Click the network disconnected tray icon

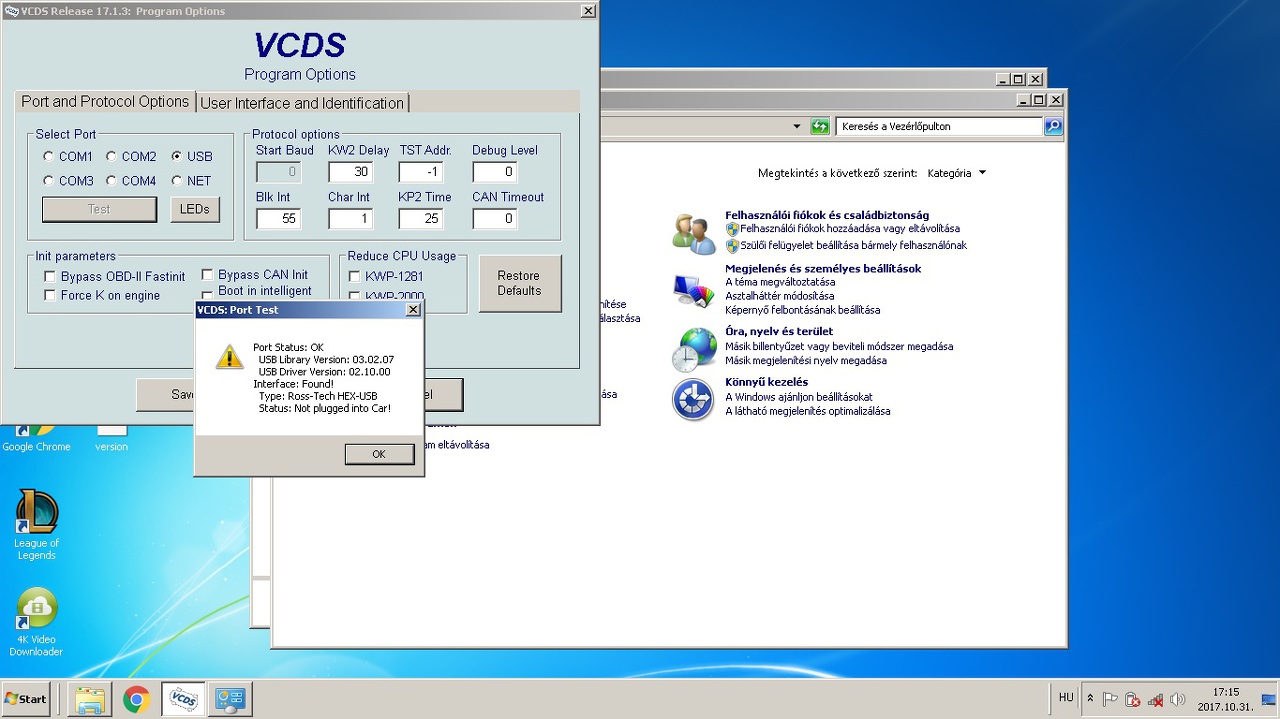(x=1155, y=699)
